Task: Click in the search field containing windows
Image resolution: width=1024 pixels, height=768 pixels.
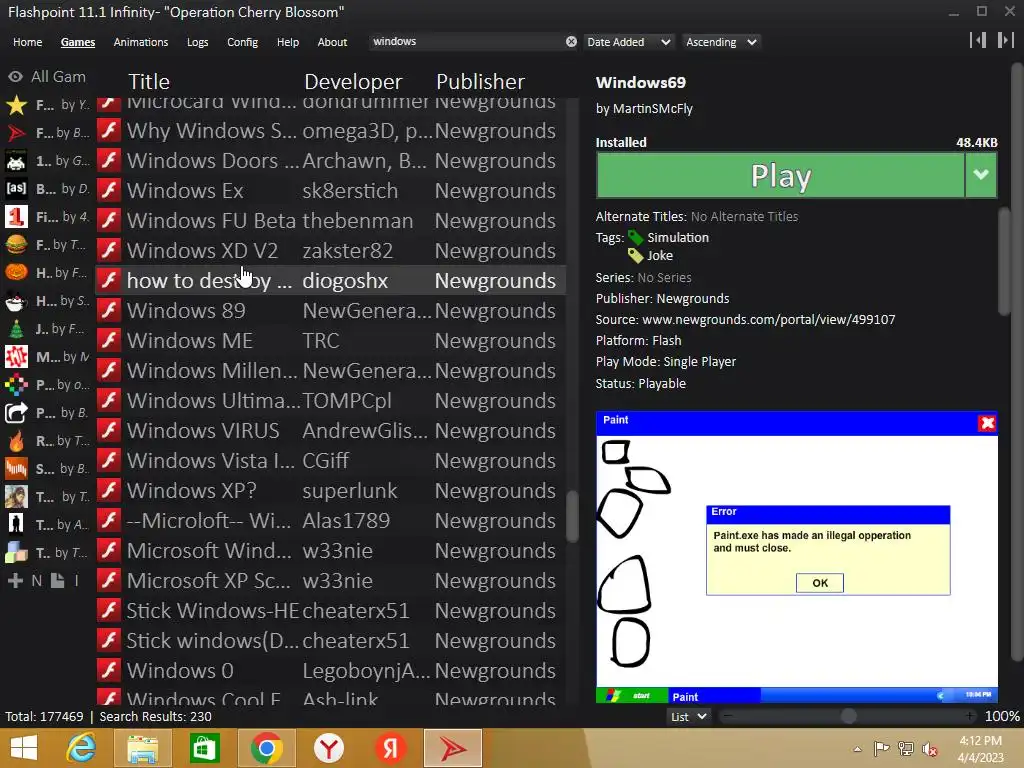Action: (x=466, y=42)
